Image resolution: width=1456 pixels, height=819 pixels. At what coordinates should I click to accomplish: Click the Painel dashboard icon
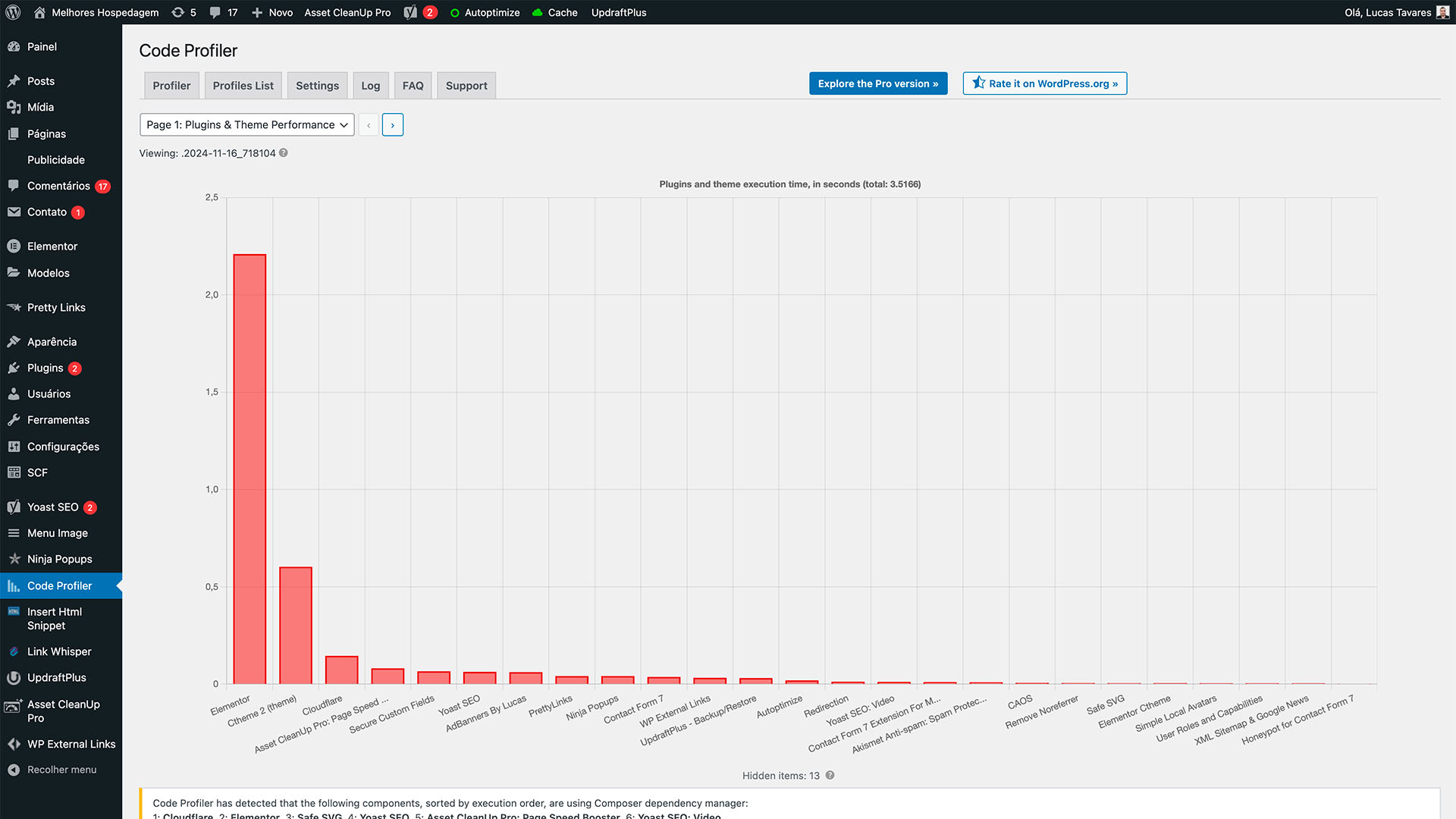coord(14,47)
